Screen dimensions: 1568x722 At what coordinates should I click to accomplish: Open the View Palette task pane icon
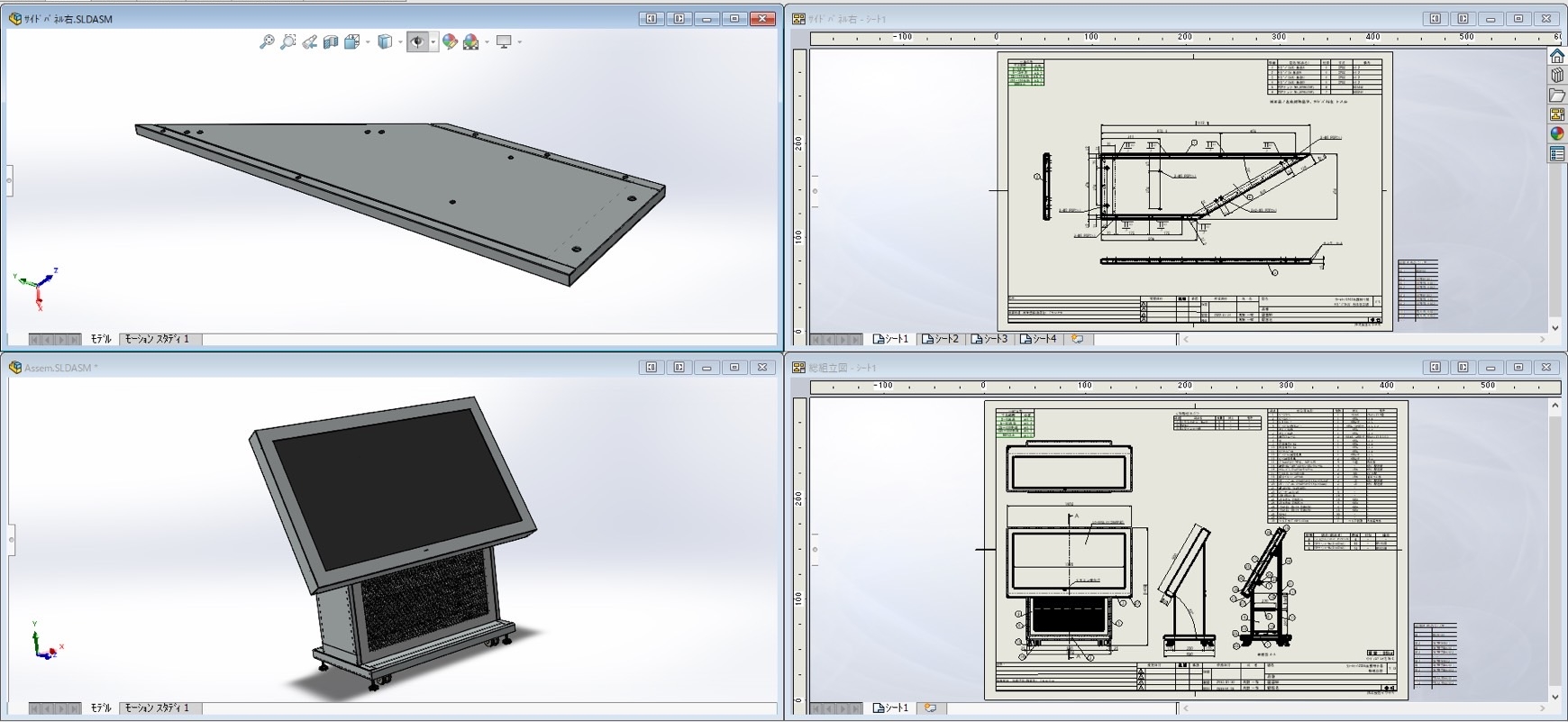pos(1557,114)
